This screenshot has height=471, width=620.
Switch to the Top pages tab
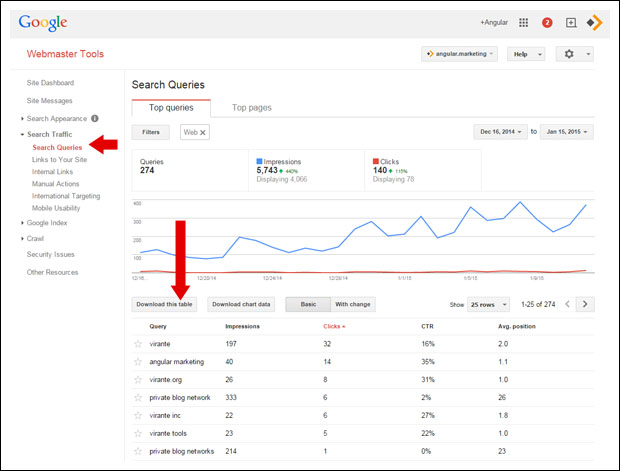251,108
